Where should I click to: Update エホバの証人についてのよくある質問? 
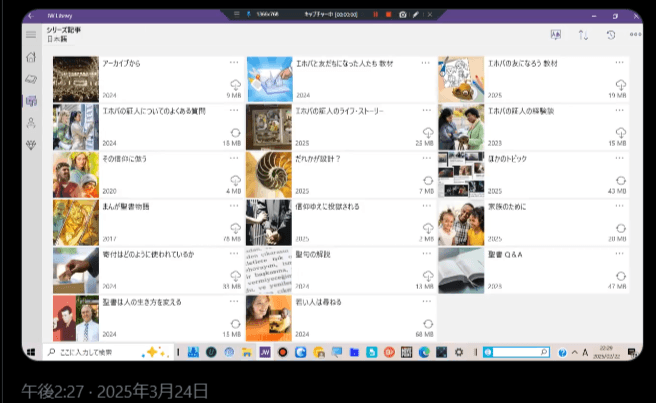click(236, 133)
